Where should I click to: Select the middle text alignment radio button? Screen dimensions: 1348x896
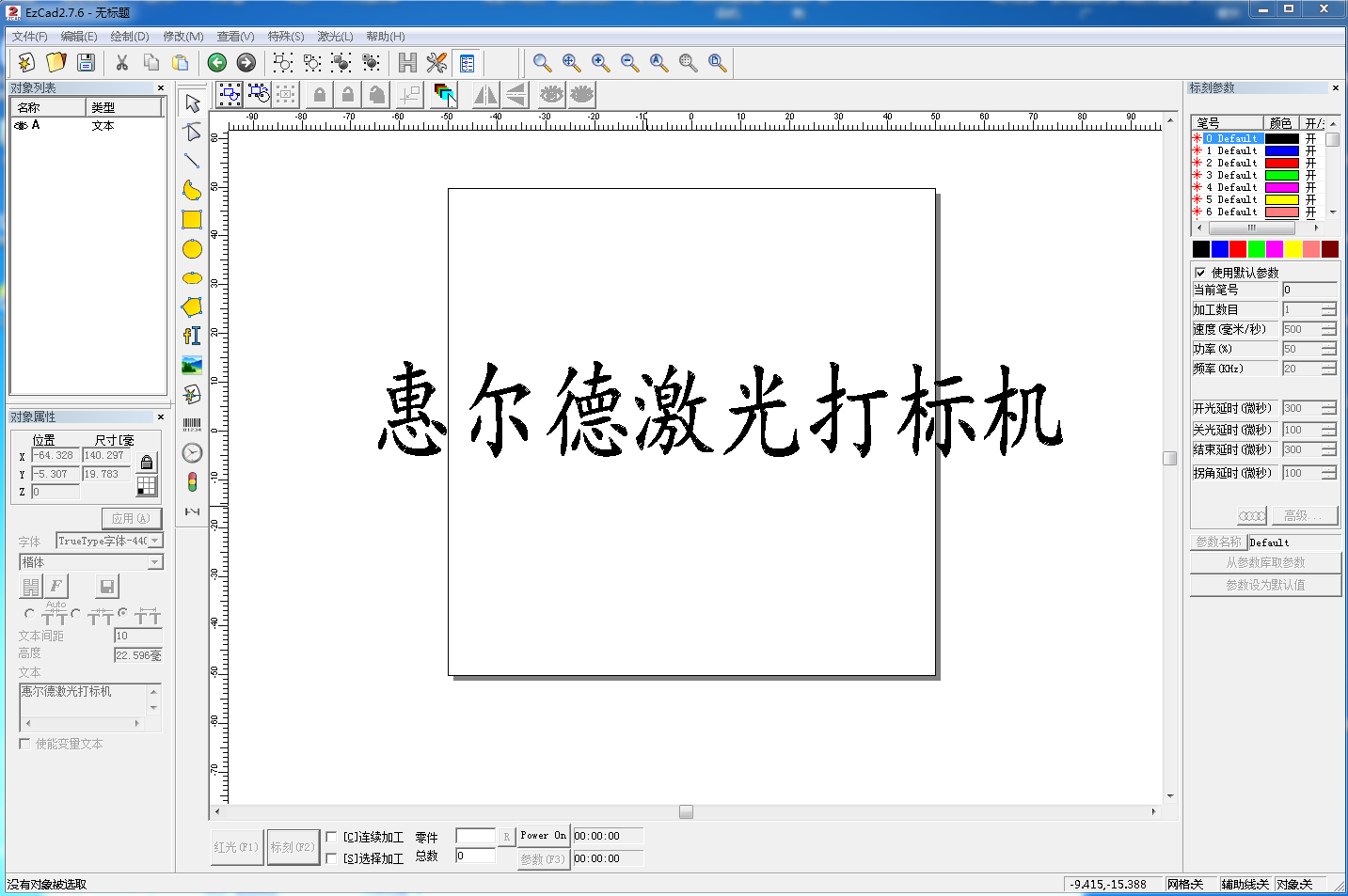point(75,613)
